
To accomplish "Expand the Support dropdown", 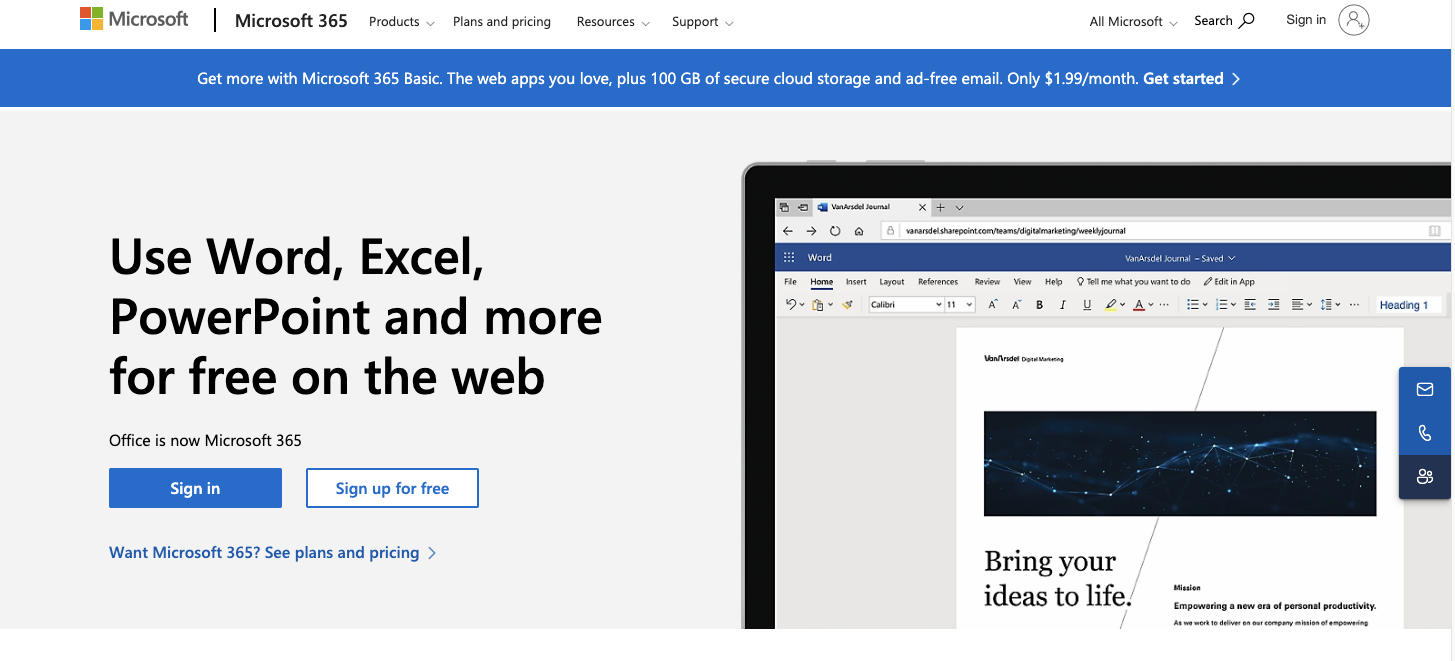I will (702, 21).
